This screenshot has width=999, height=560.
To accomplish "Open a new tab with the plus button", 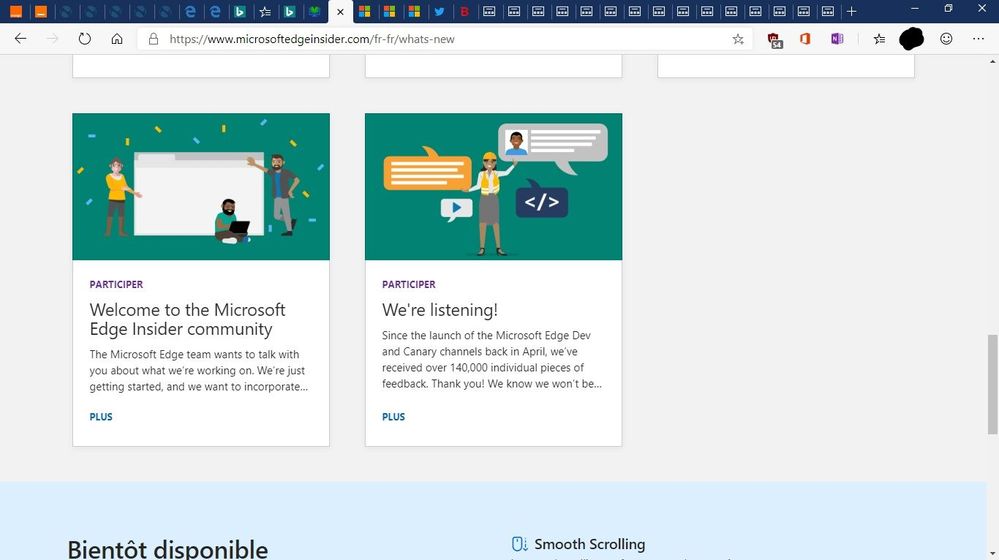I will tap(851, 11).
